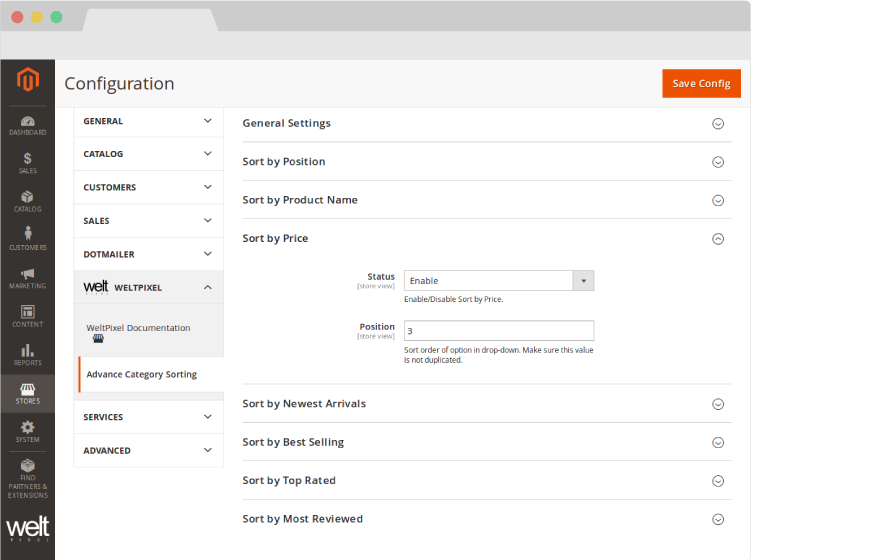
Task: Click the Magento logo icon
Action: (27, 81)
